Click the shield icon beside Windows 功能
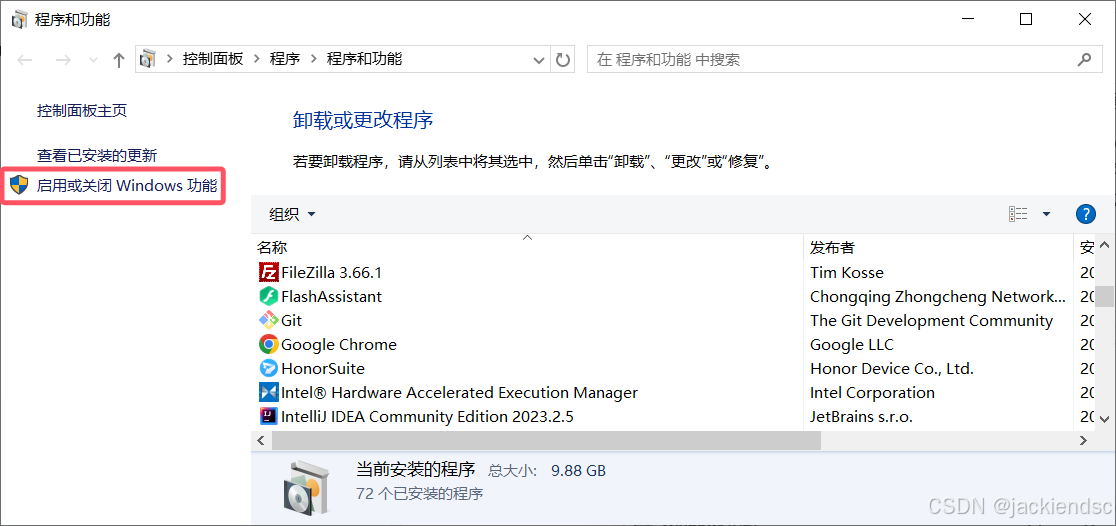Viewport: 1116px width, 526px height. click(x=19, y=186)
